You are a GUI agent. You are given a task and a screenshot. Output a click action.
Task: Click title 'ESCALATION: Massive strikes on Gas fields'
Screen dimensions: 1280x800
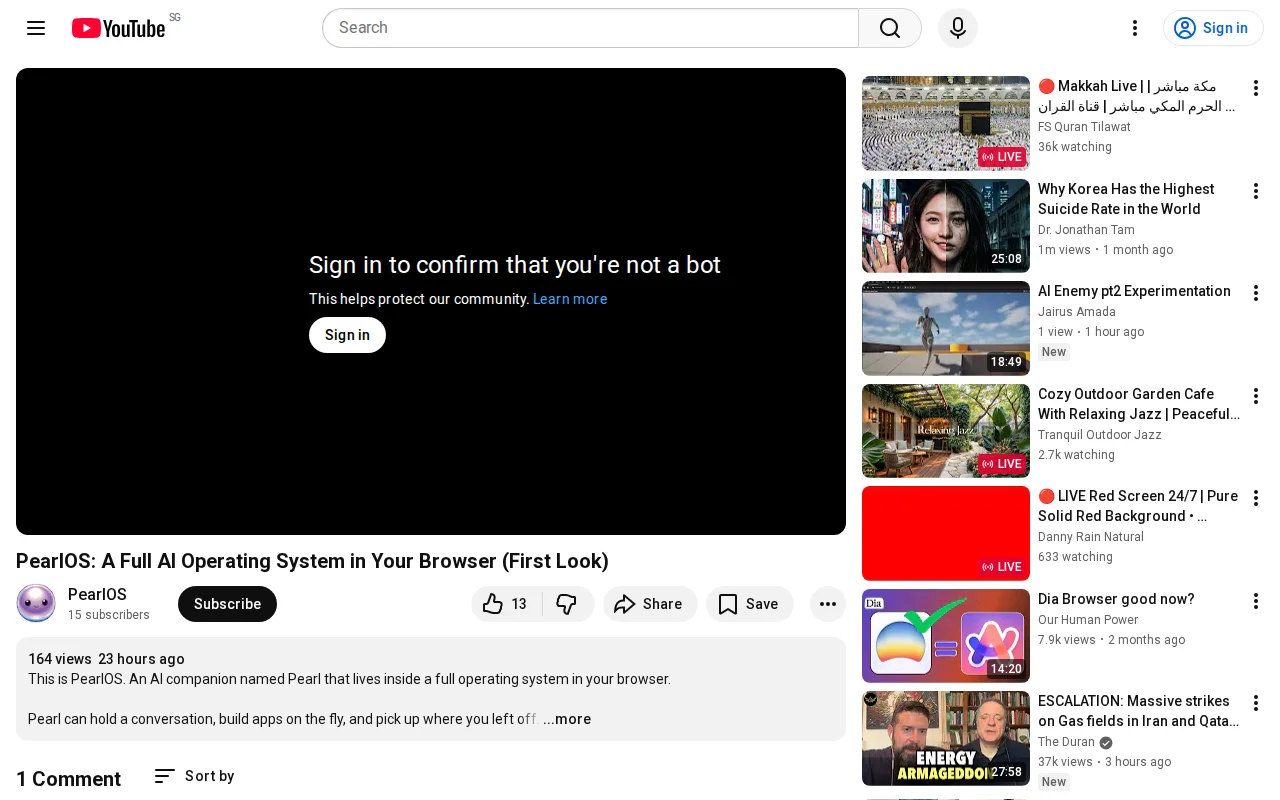click(x=1139, y=711)
